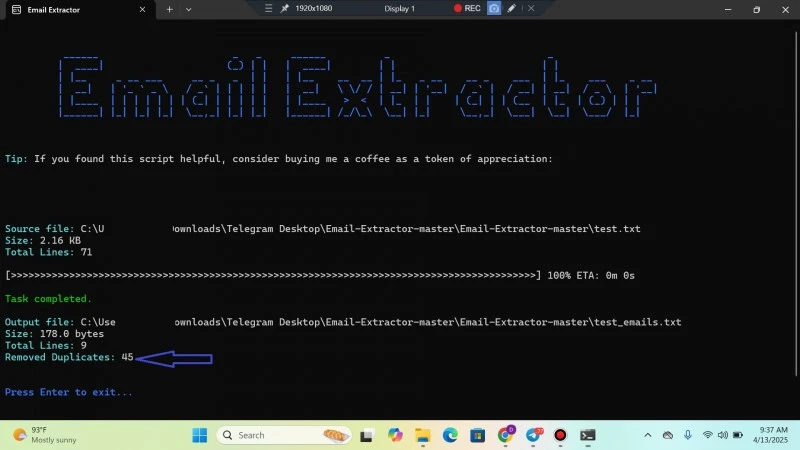Select the Email Extractor terminal tab
Screen dimensions: 800x450
(70, 9)
